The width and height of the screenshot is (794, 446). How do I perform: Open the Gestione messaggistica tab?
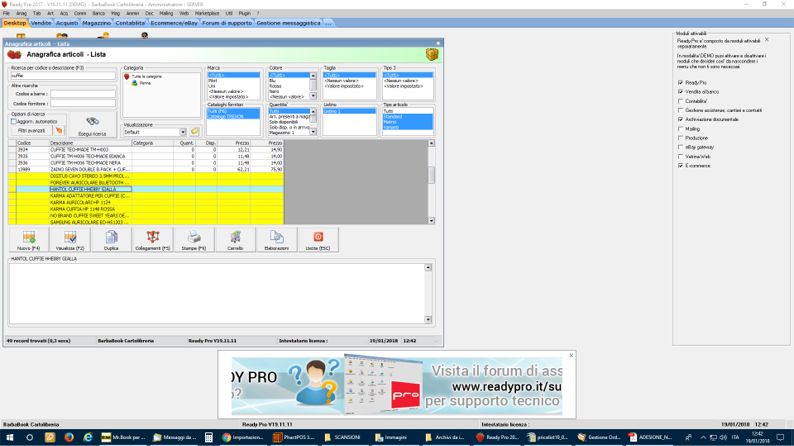(288, 23)
